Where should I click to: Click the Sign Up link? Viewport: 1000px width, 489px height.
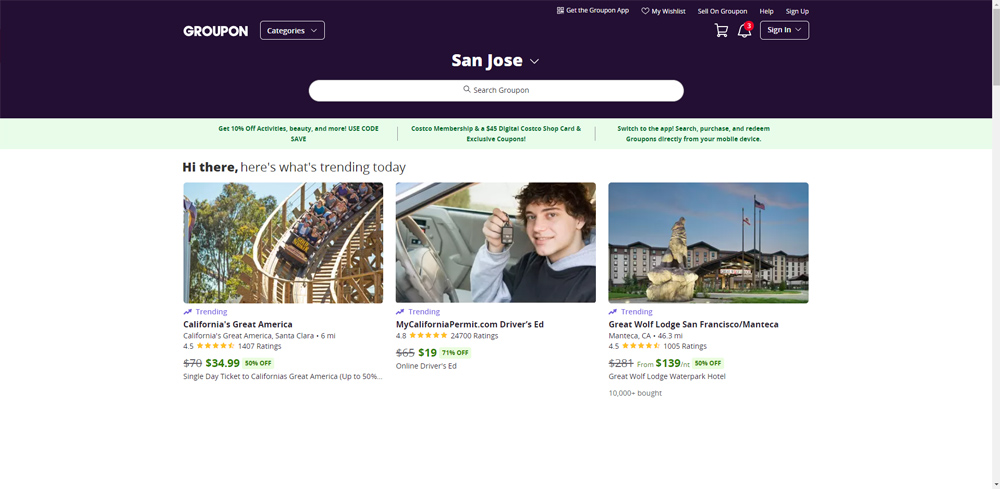point(797,11)
